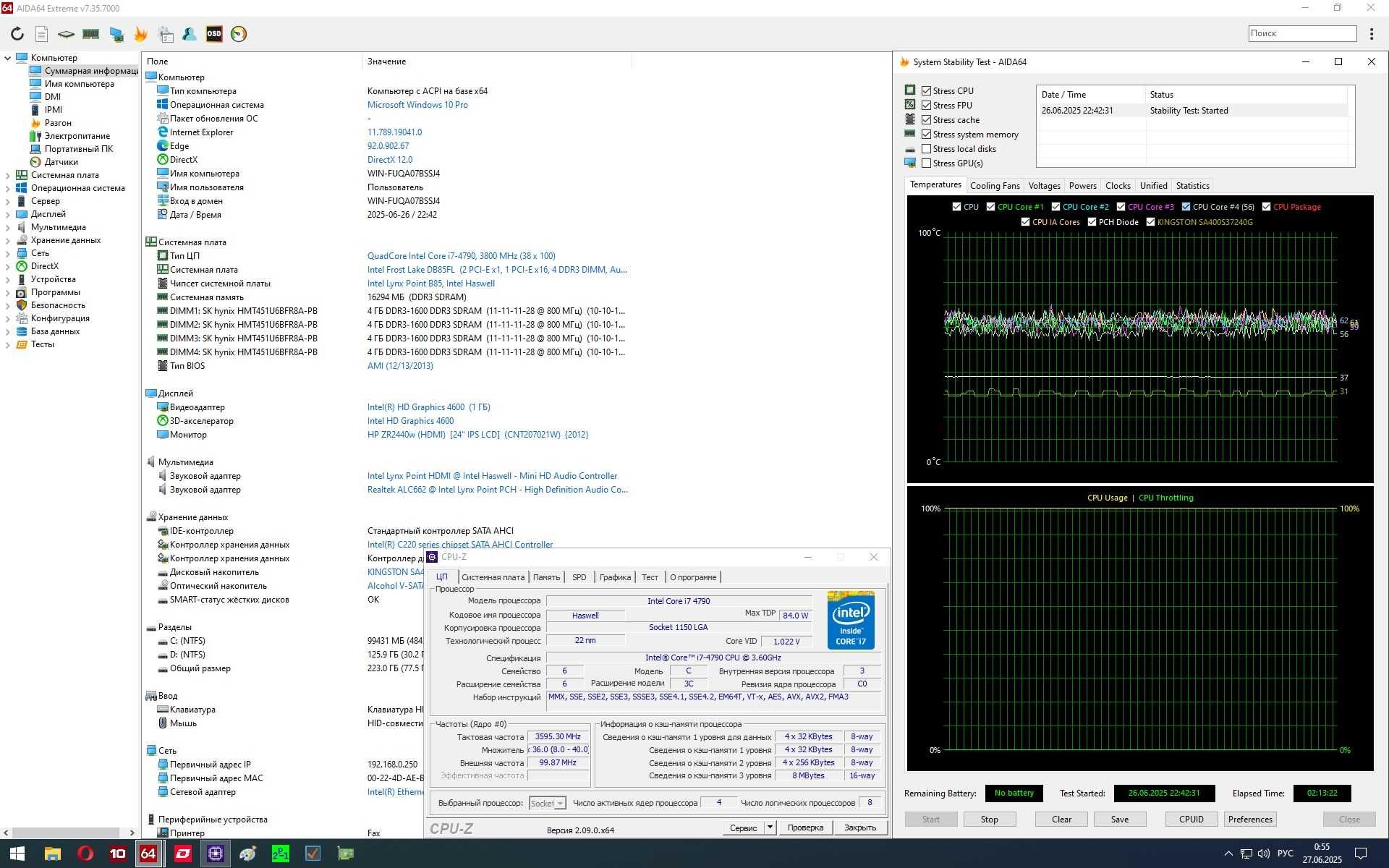Switch to the Voltages tab

pyautogui.click(x=1044, y=186)
